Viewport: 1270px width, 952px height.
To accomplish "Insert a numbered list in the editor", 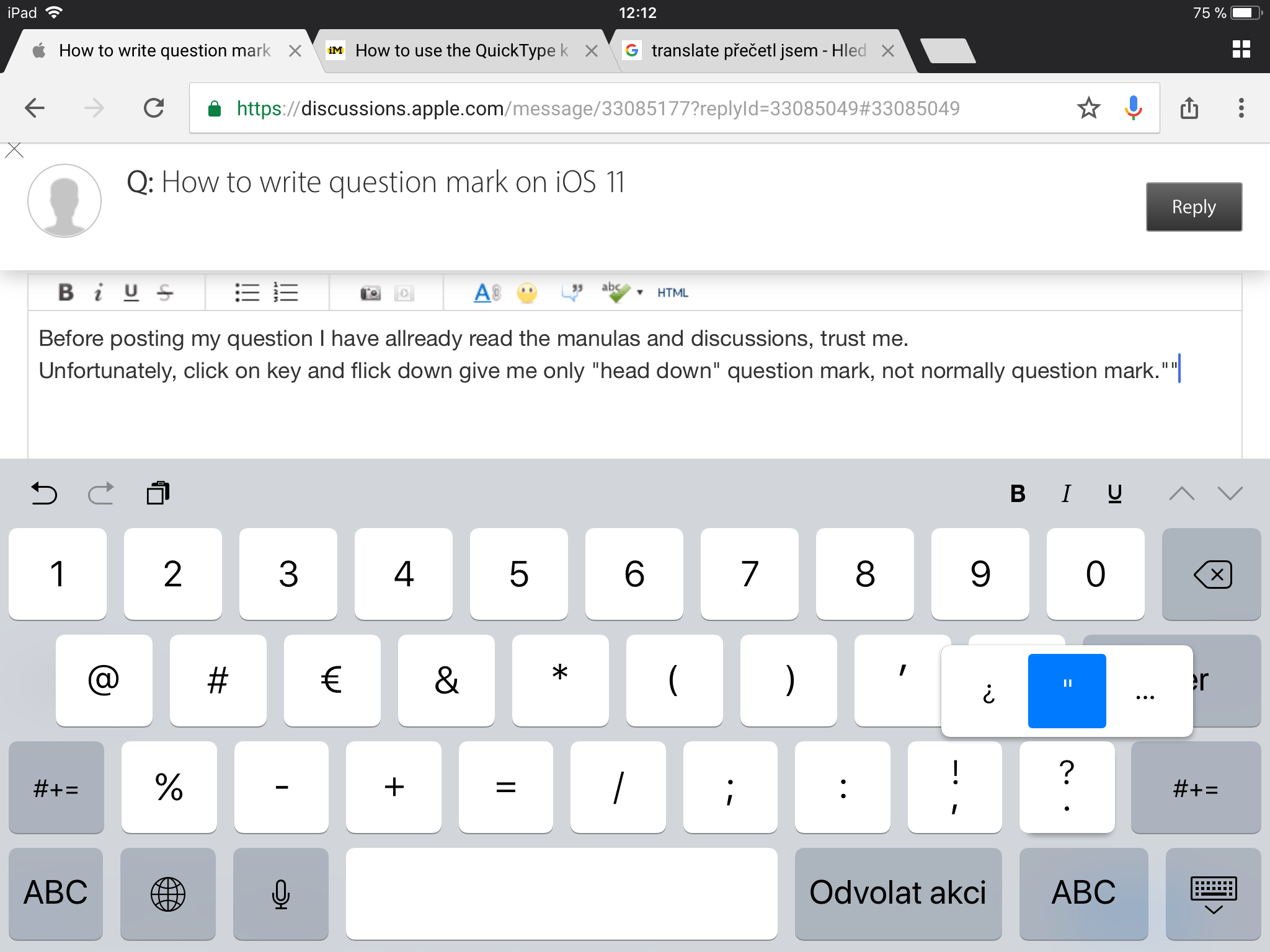I will click(x=286, y=293).
